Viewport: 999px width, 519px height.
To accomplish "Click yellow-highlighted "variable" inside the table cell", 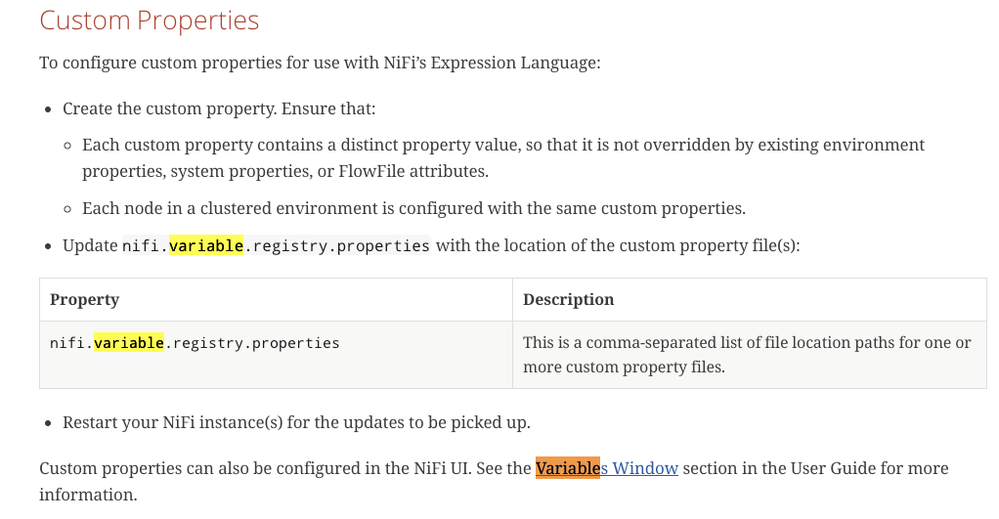I will click(128, 343).
